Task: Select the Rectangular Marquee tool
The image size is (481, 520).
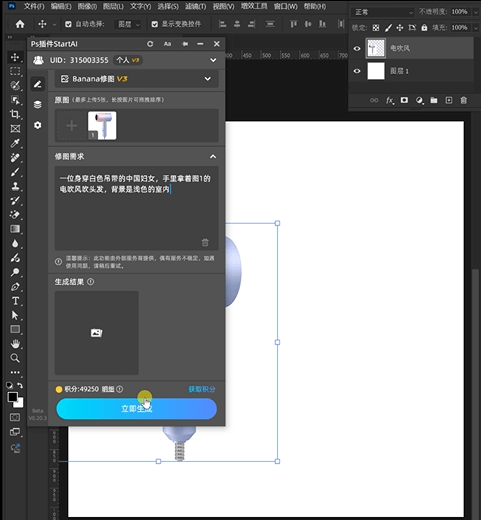Action: click(x=15, y=71)
